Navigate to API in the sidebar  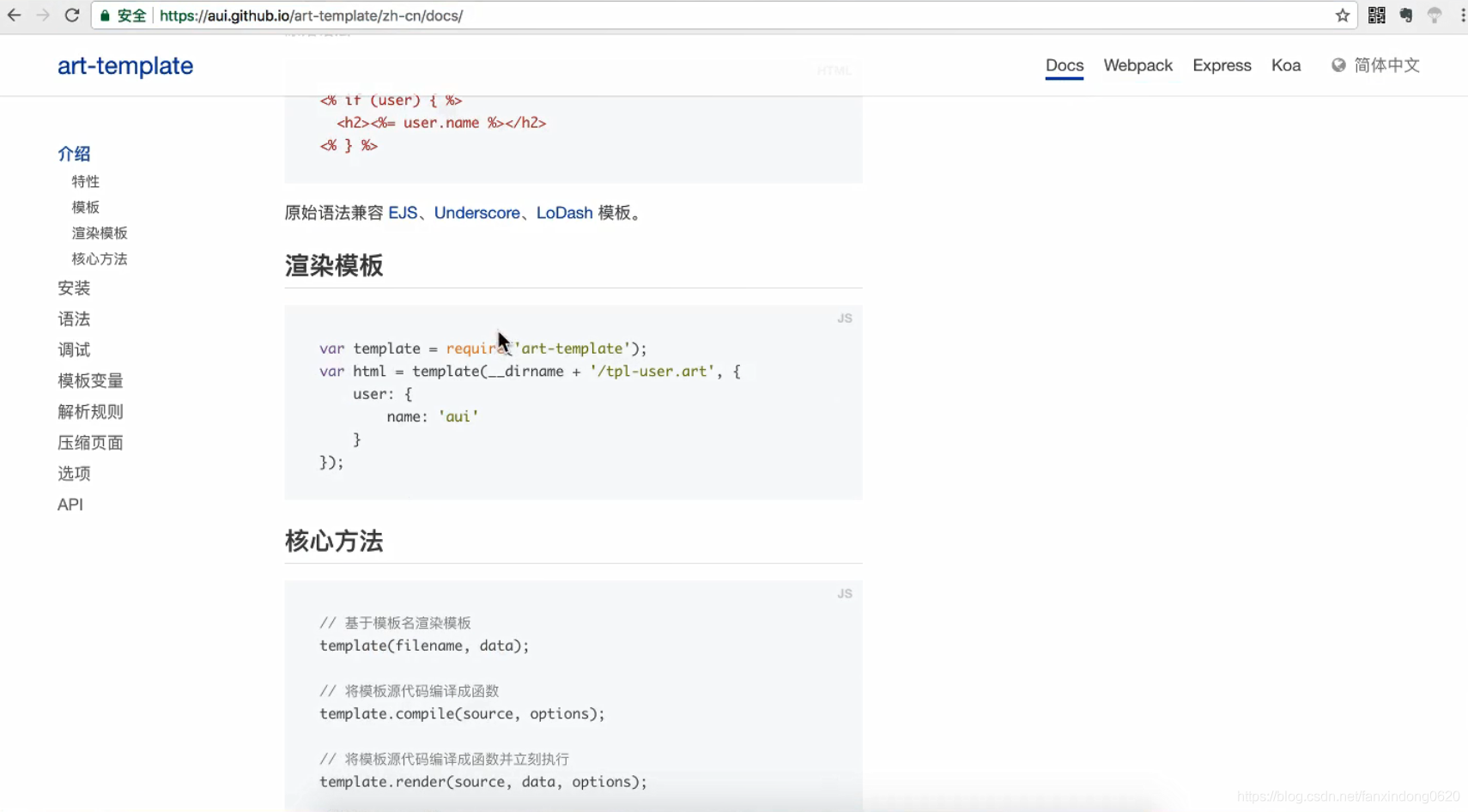(70, 504)
